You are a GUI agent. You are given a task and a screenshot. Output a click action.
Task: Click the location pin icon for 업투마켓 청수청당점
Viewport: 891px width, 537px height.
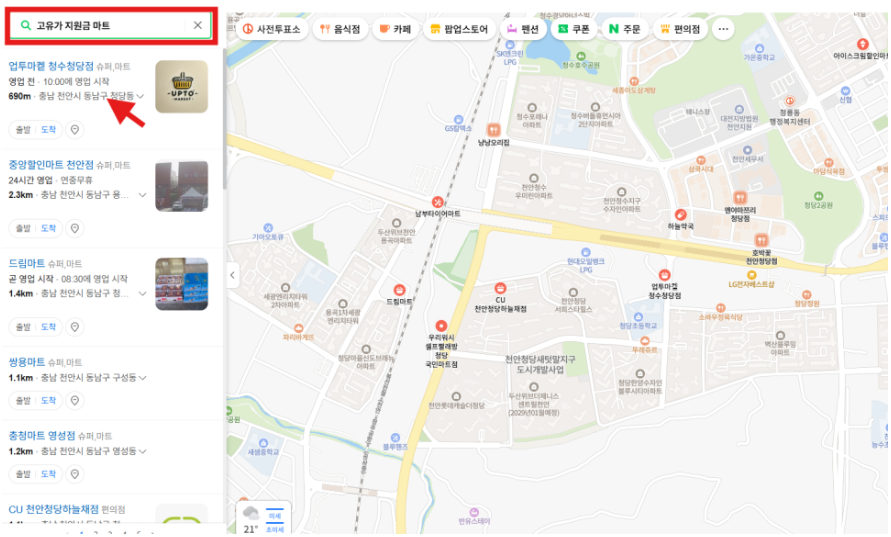point(74,130)
